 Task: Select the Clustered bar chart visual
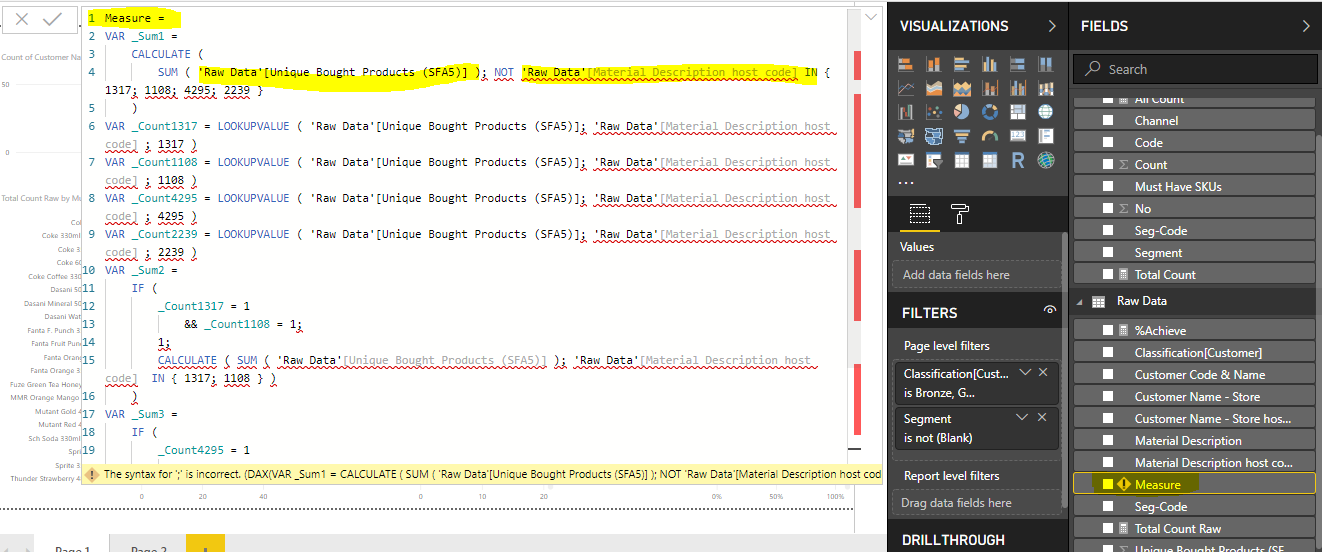click(962, 64)
